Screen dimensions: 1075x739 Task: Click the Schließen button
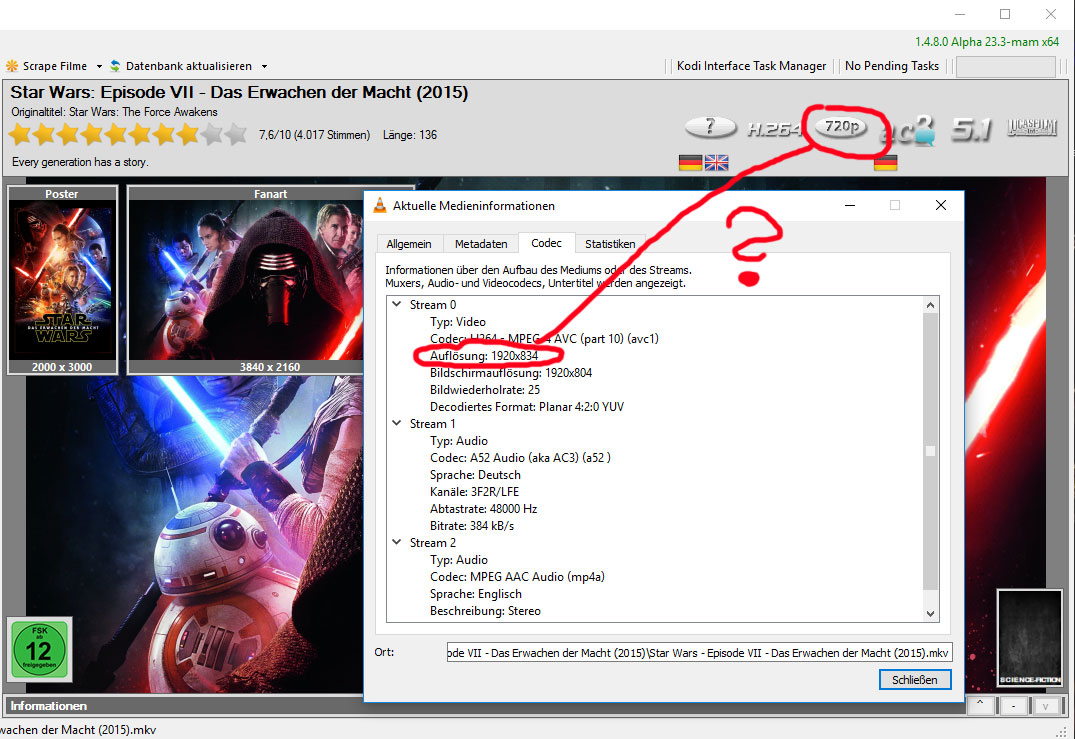pos(915,679)
